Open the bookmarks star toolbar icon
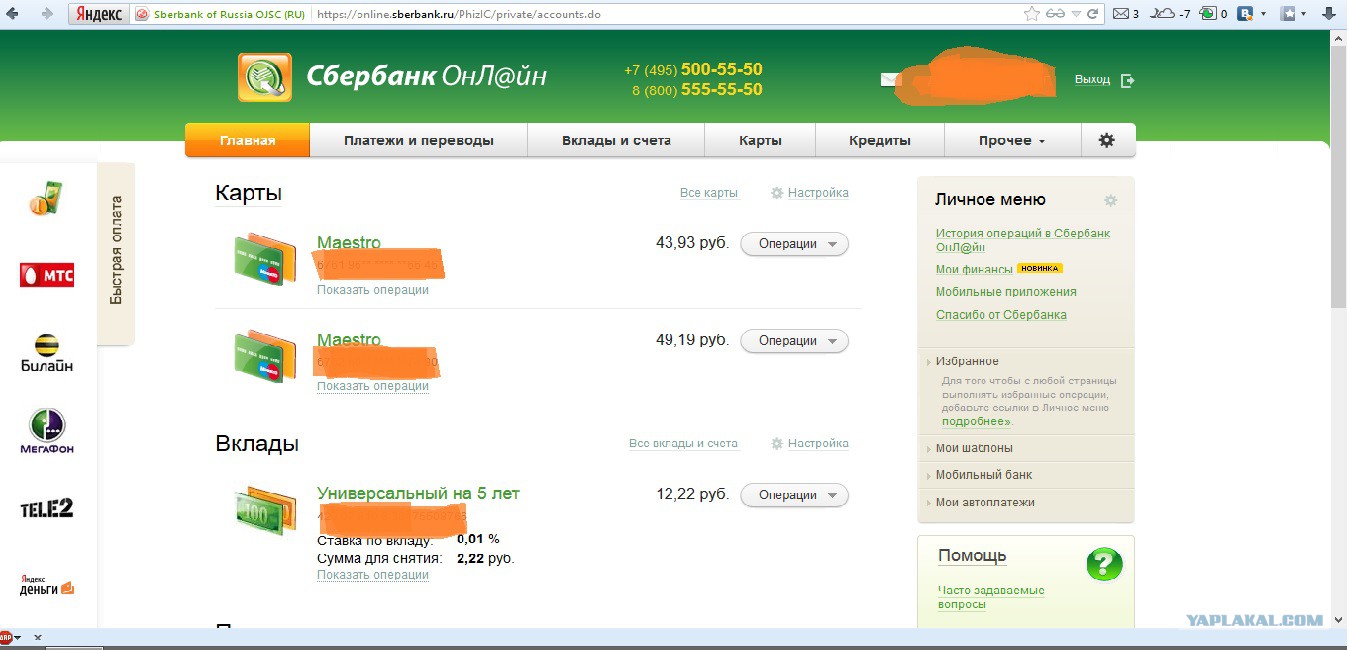Image resolution: width=1349 pixels, height=650 pixels. [x=1289, y=14]
